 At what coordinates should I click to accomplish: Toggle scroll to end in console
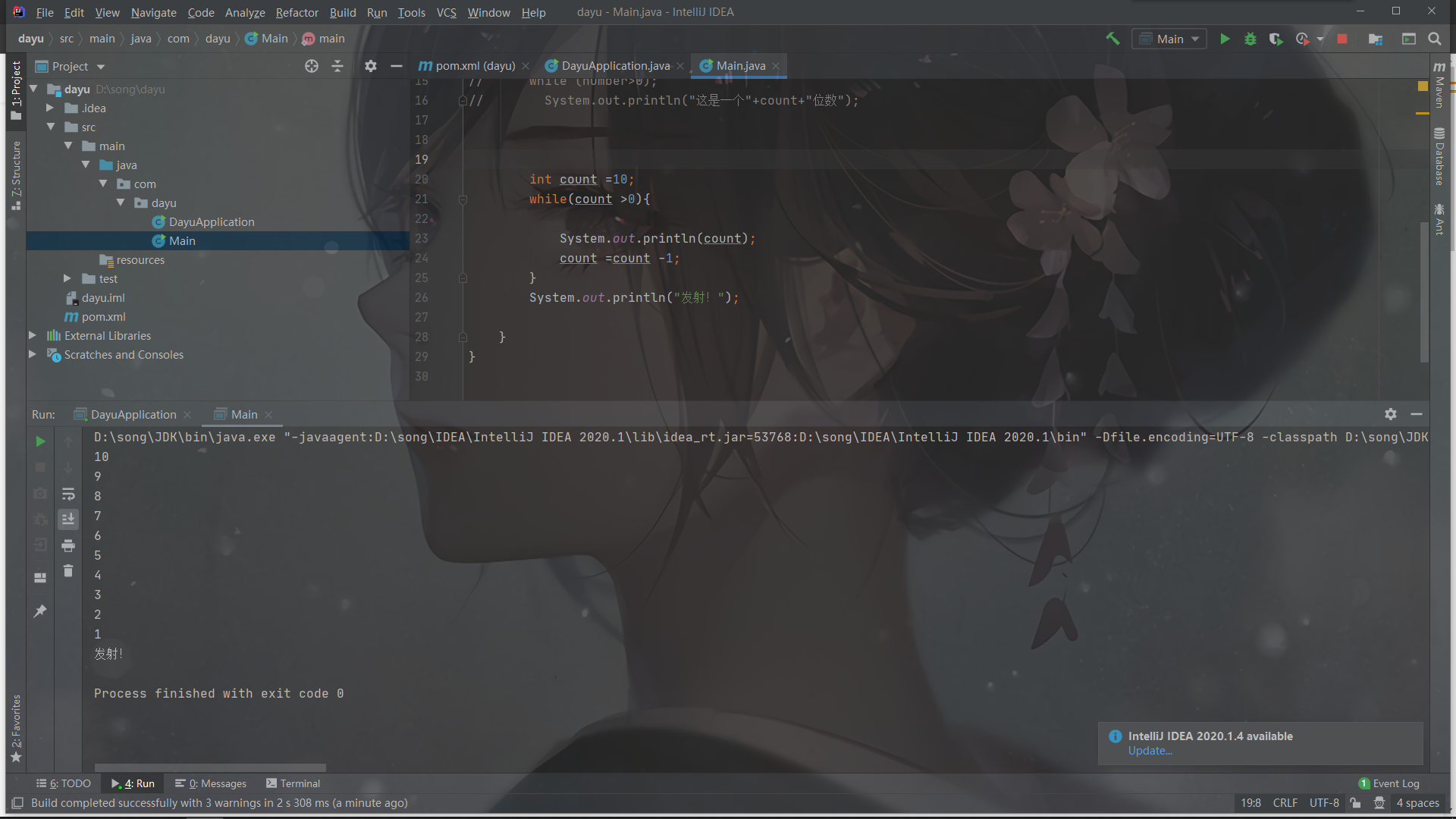tap(68, 519)
